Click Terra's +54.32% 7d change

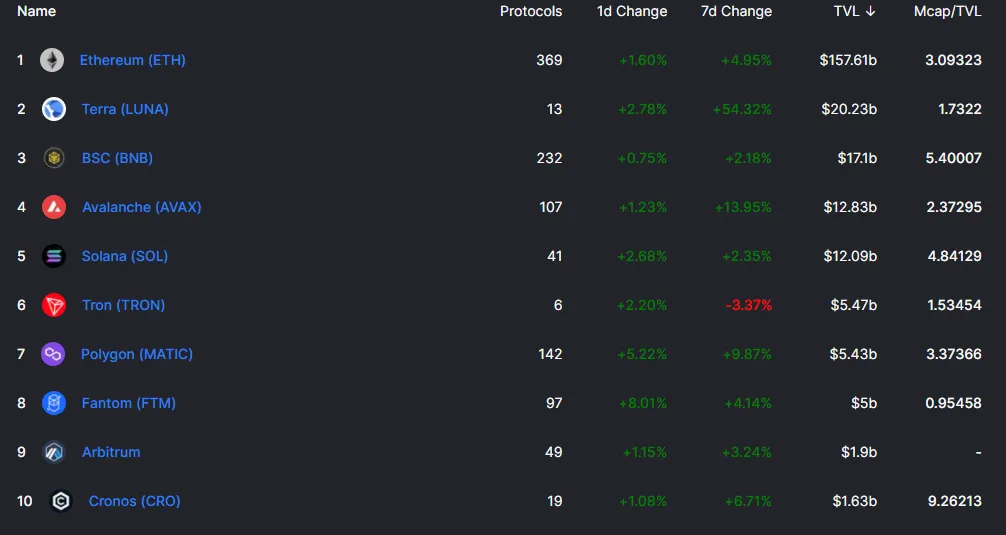coord(742,109)
